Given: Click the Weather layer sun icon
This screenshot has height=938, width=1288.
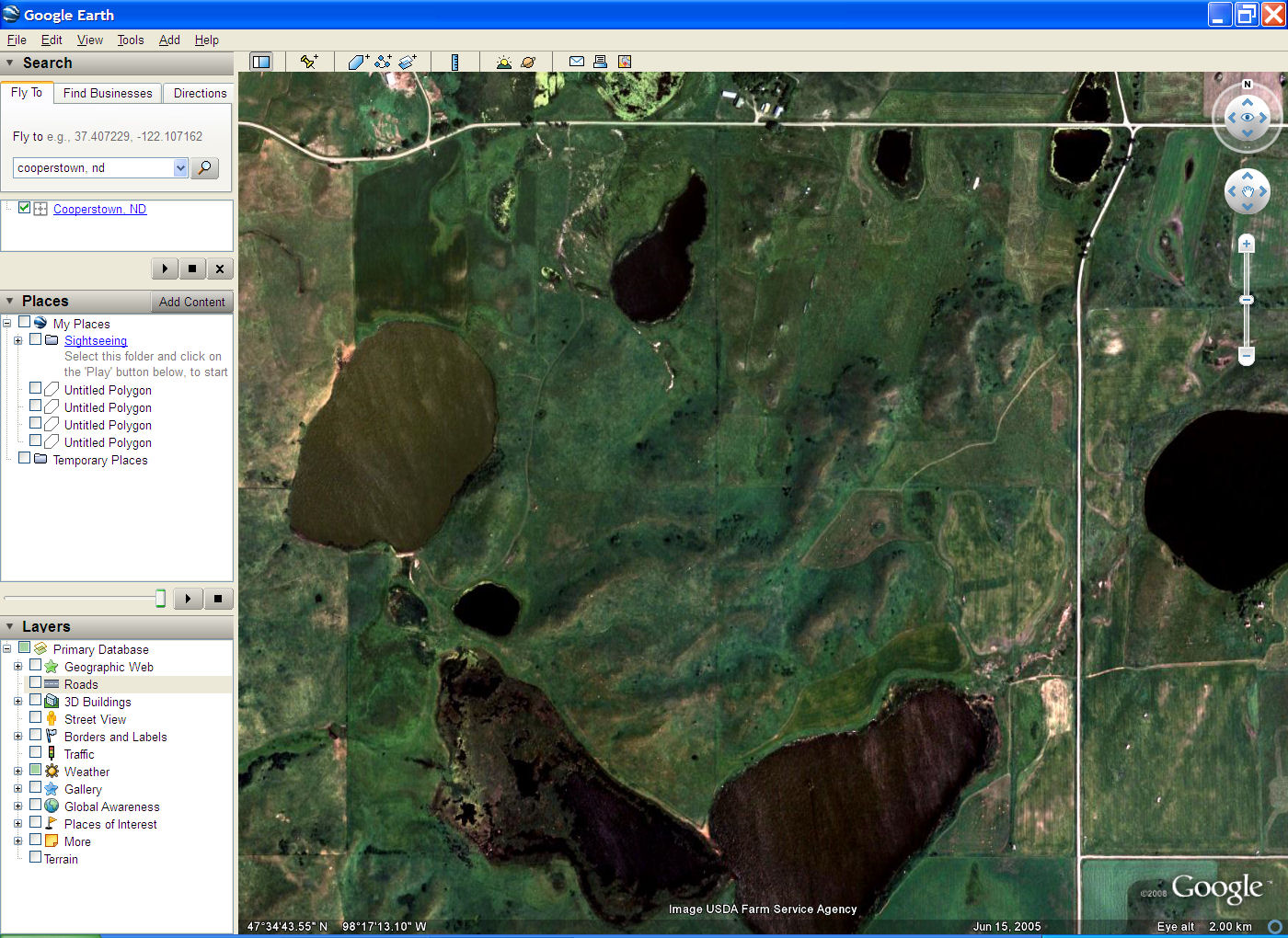Looking at the screenshot, I should 52,771.
